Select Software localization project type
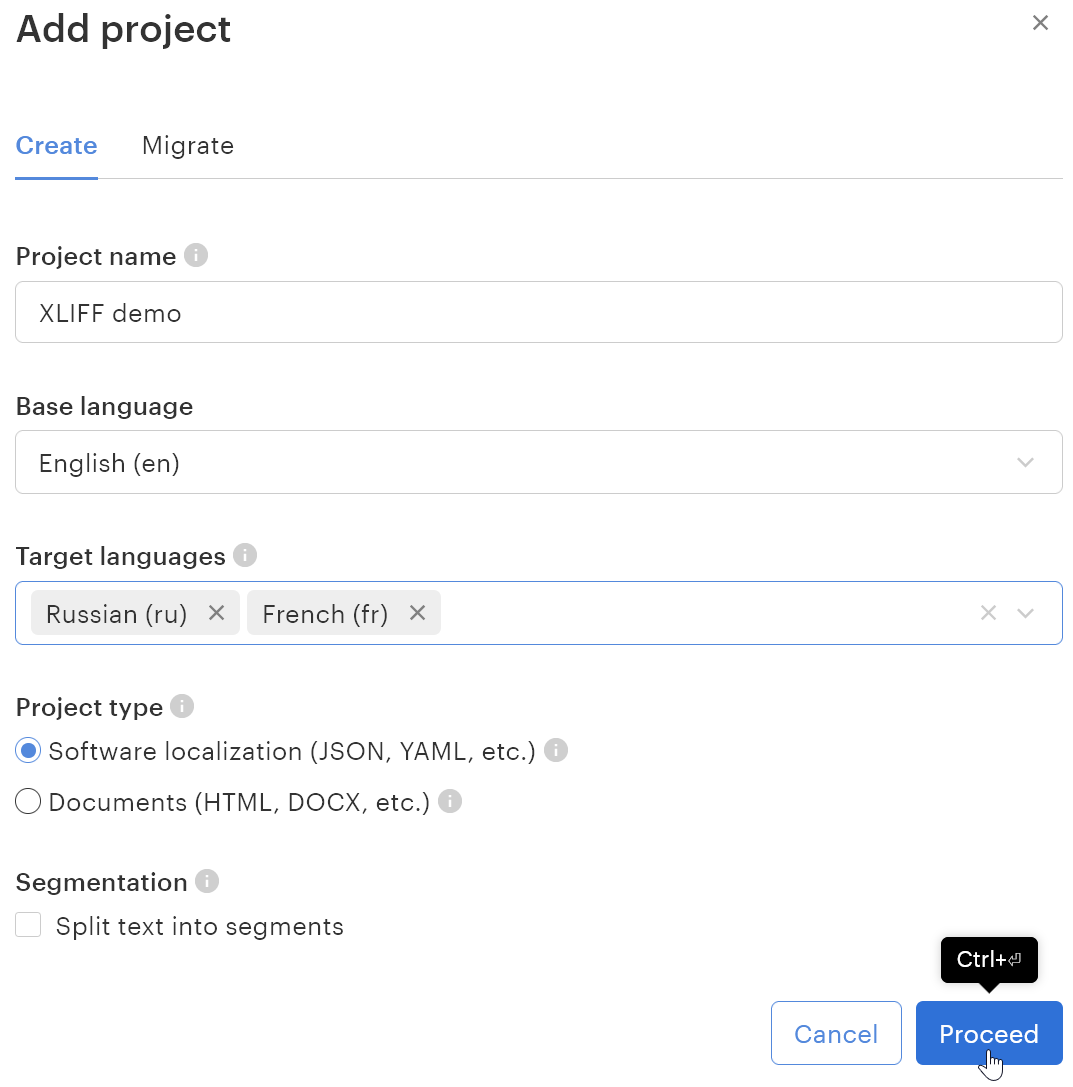The width and height of the screenshot is (1073, 1087). (28, 750)
